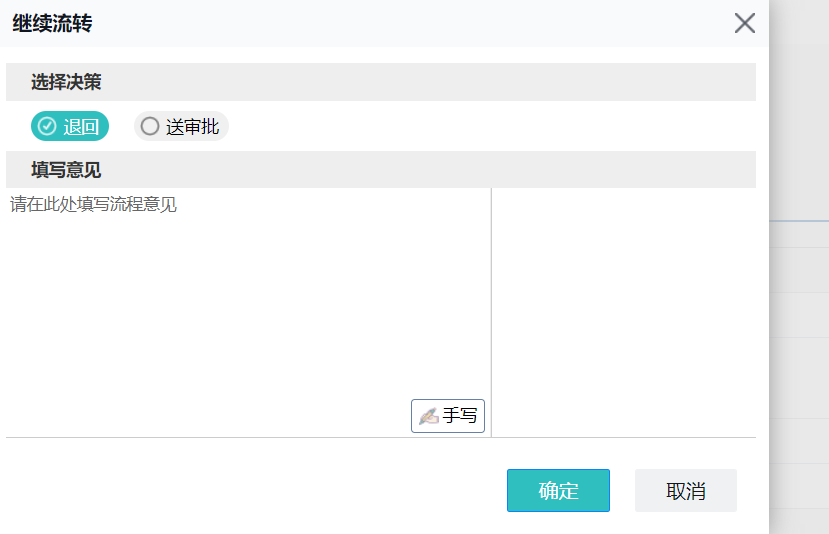Click the empty circle icon beside 送审批
The height and width of the screenshot is (534, 829).
[x=150, y=127]
